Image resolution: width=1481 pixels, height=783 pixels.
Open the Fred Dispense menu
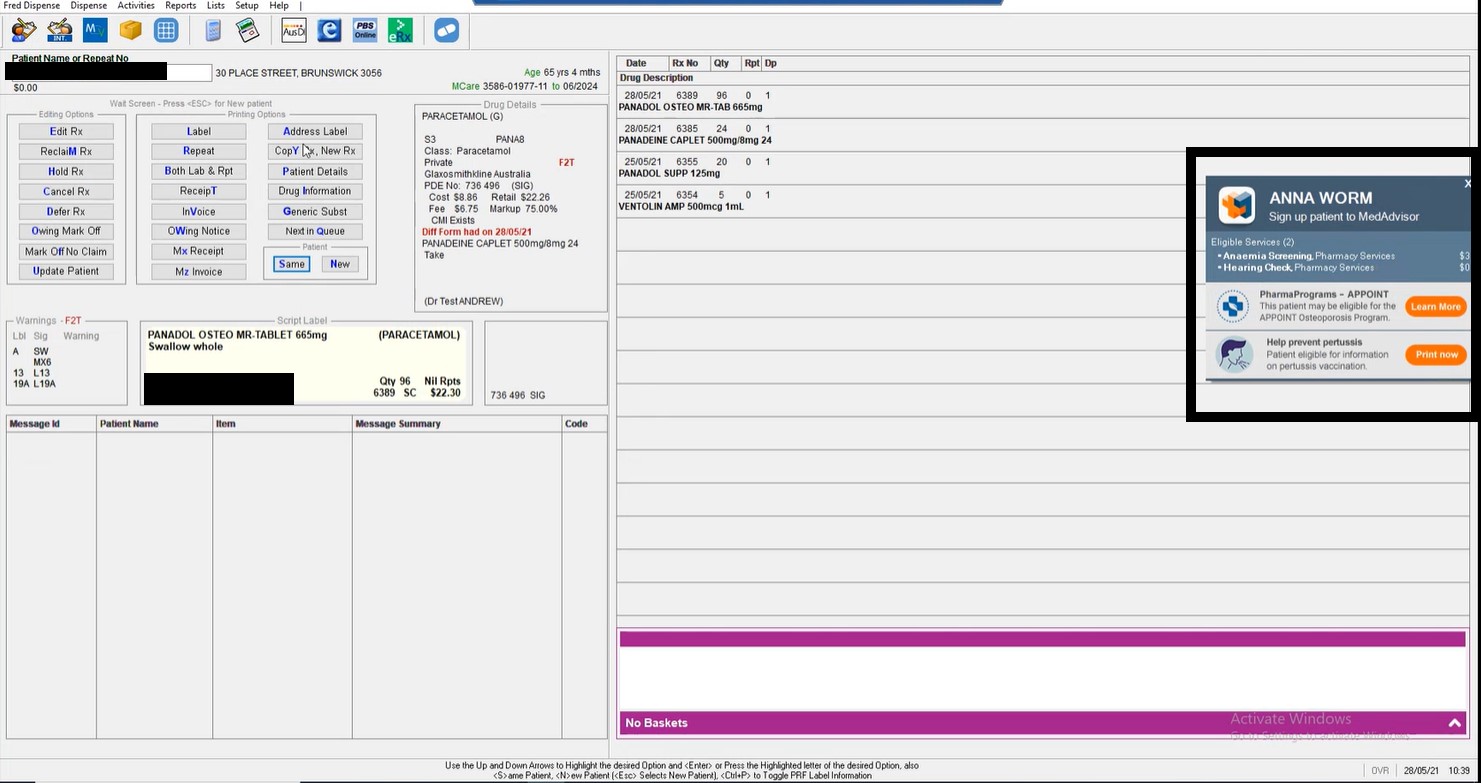pyautogui.click(x=32, y=6)
